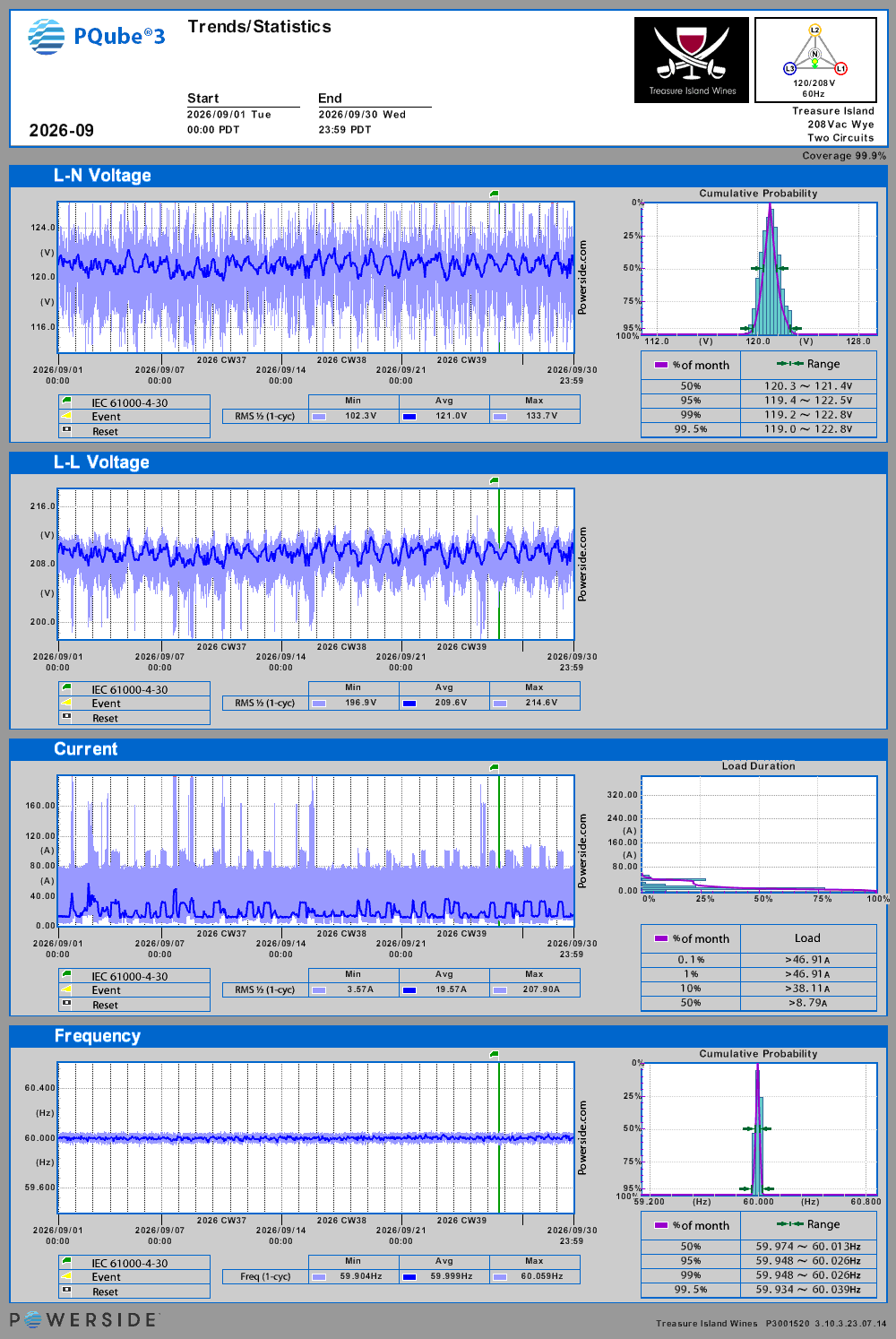Click the Event flag icon under L-N Voltage
This screenshot has width=896, height=1339.
click(x=66, y=416)
